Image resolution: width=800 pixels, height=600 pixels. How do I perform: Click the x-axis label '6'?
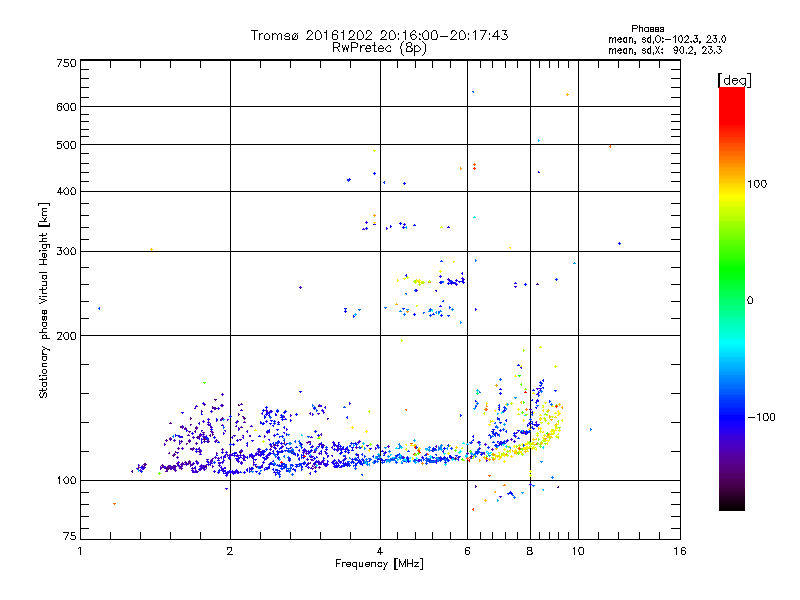(x=467, y=551)
